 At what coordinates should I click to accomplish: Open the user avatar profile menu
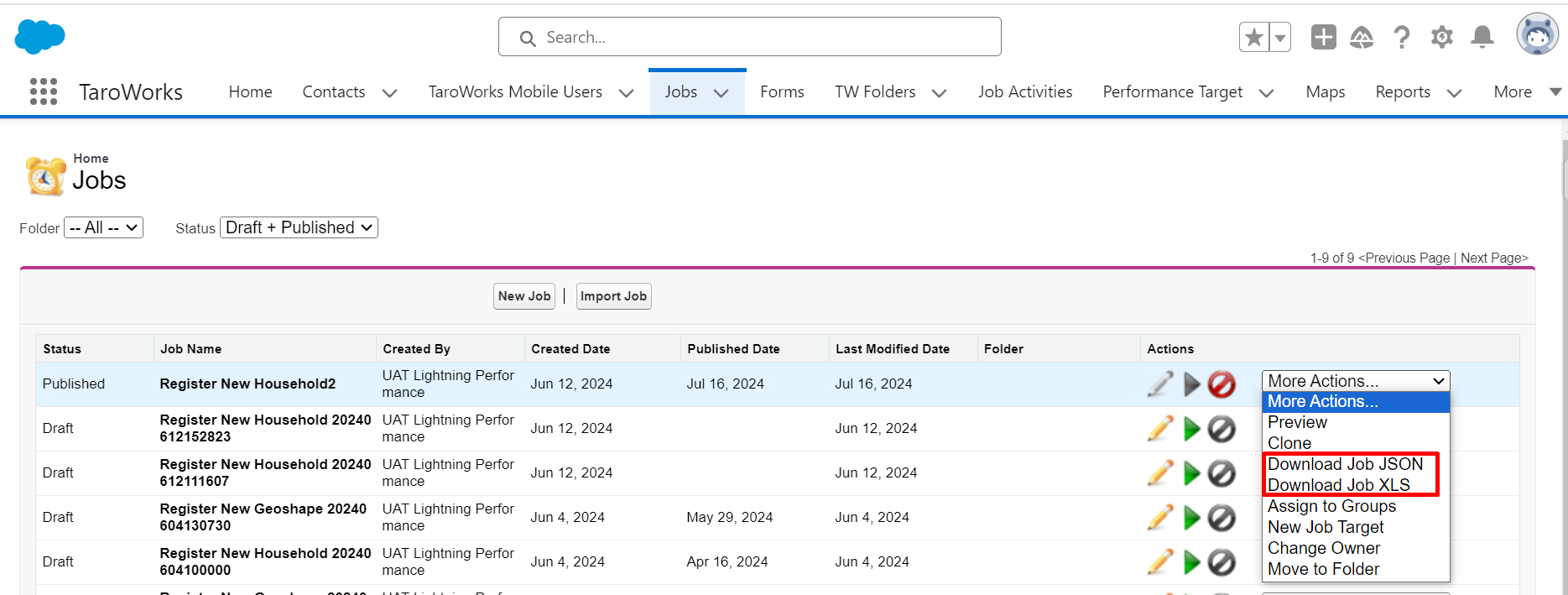point(1537,35)
